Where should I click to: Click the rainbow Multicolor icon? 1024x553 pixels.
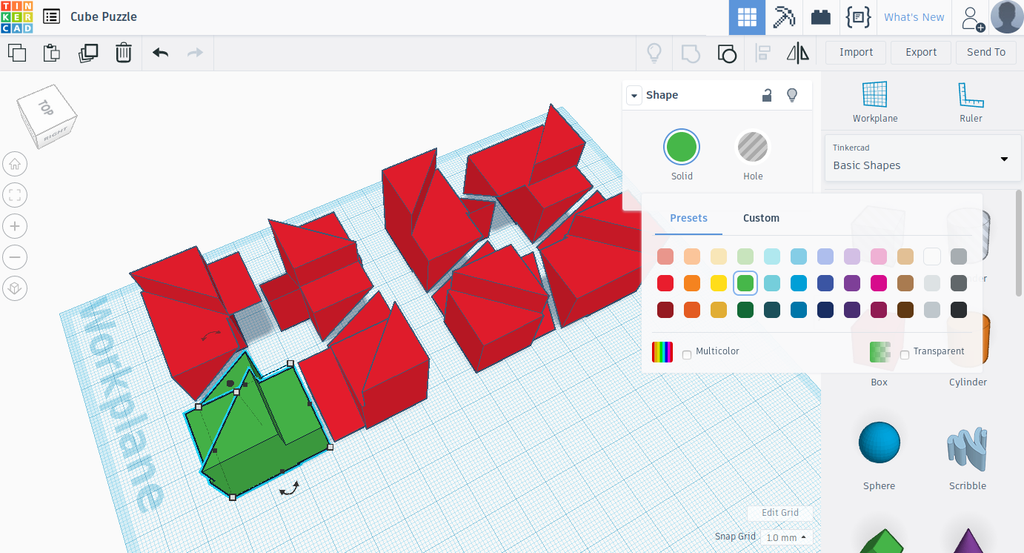[662, 352]
